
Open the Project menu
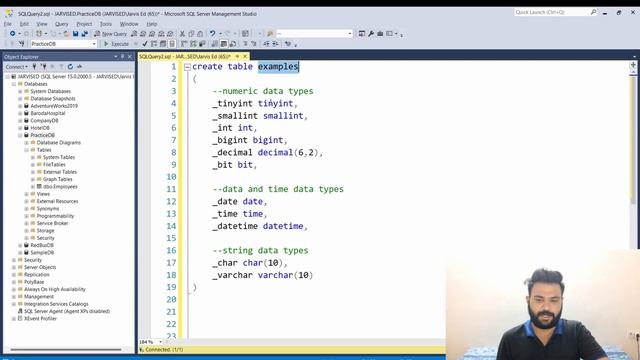[x=84, y=24]
